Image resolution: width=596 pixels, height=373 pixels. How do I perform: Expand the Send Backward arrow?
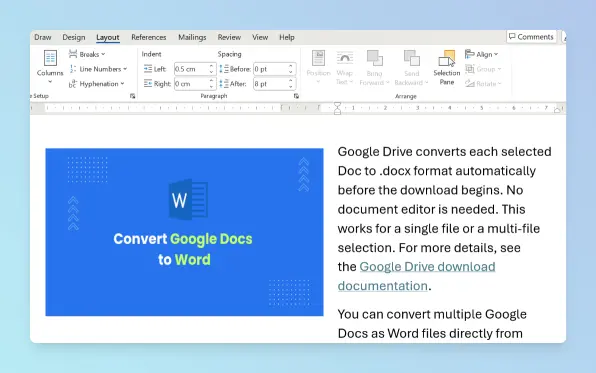tap(426, 83)
